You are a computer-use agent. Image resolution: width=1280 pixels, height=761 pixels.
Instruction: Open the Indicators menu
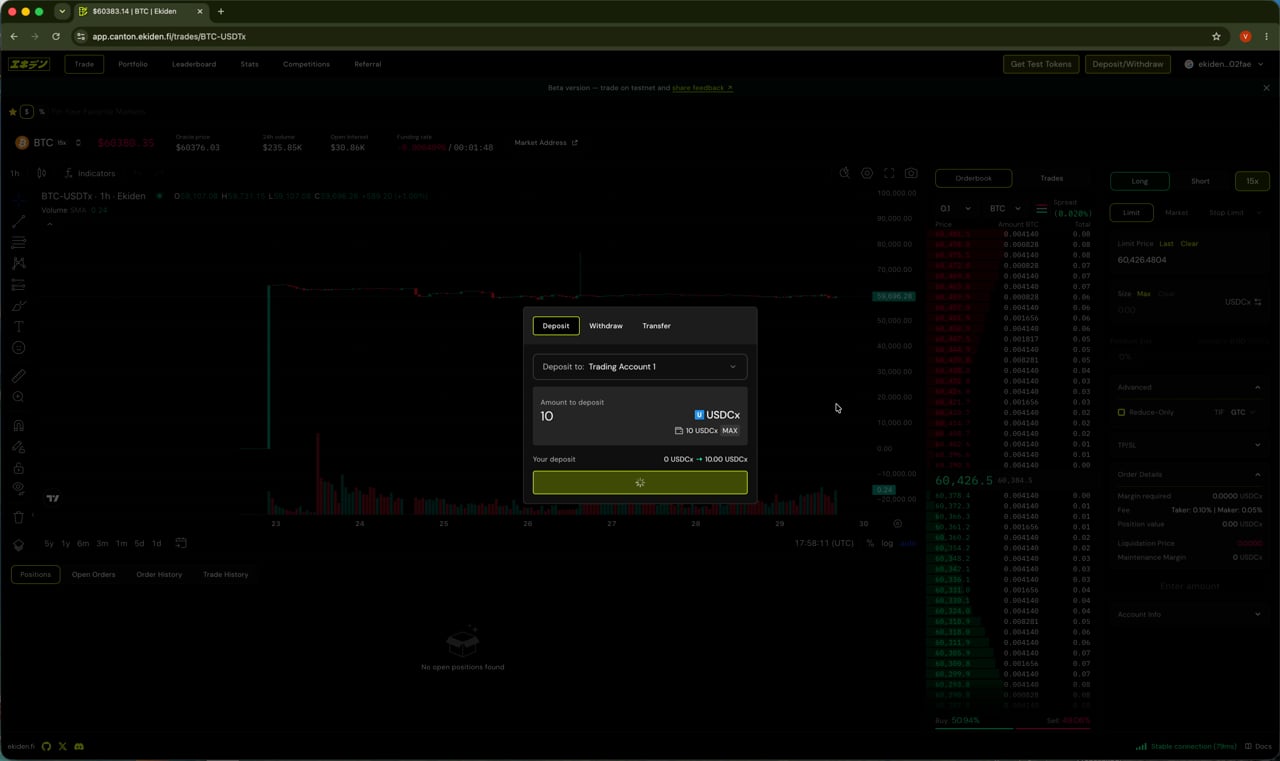pyautogui.click(x=90, y=173)
